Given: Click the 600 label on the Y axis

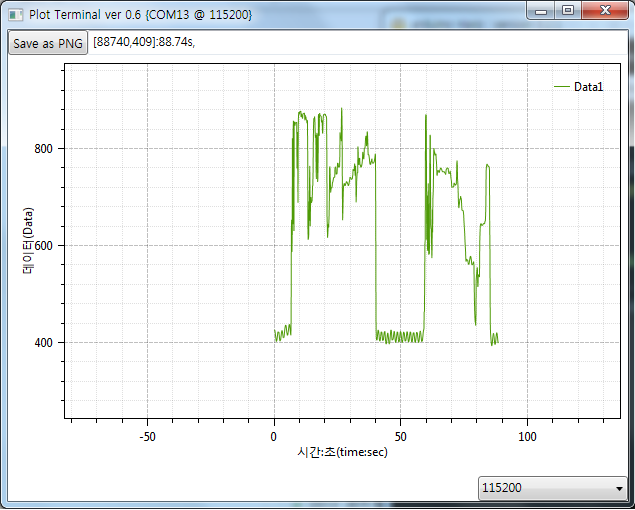Looking at the screenshot, I should (43, 245).
